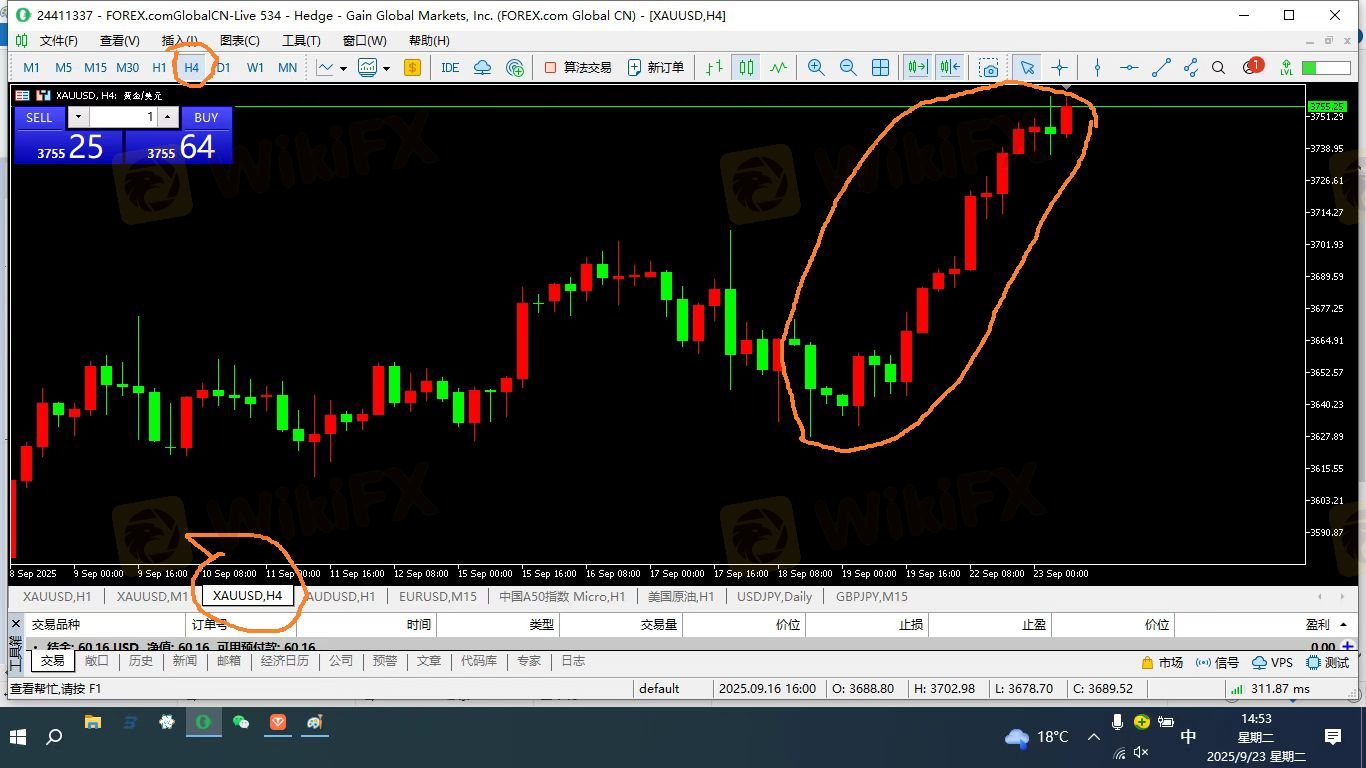Select the M15 timeframe

(x=95, y=68)
